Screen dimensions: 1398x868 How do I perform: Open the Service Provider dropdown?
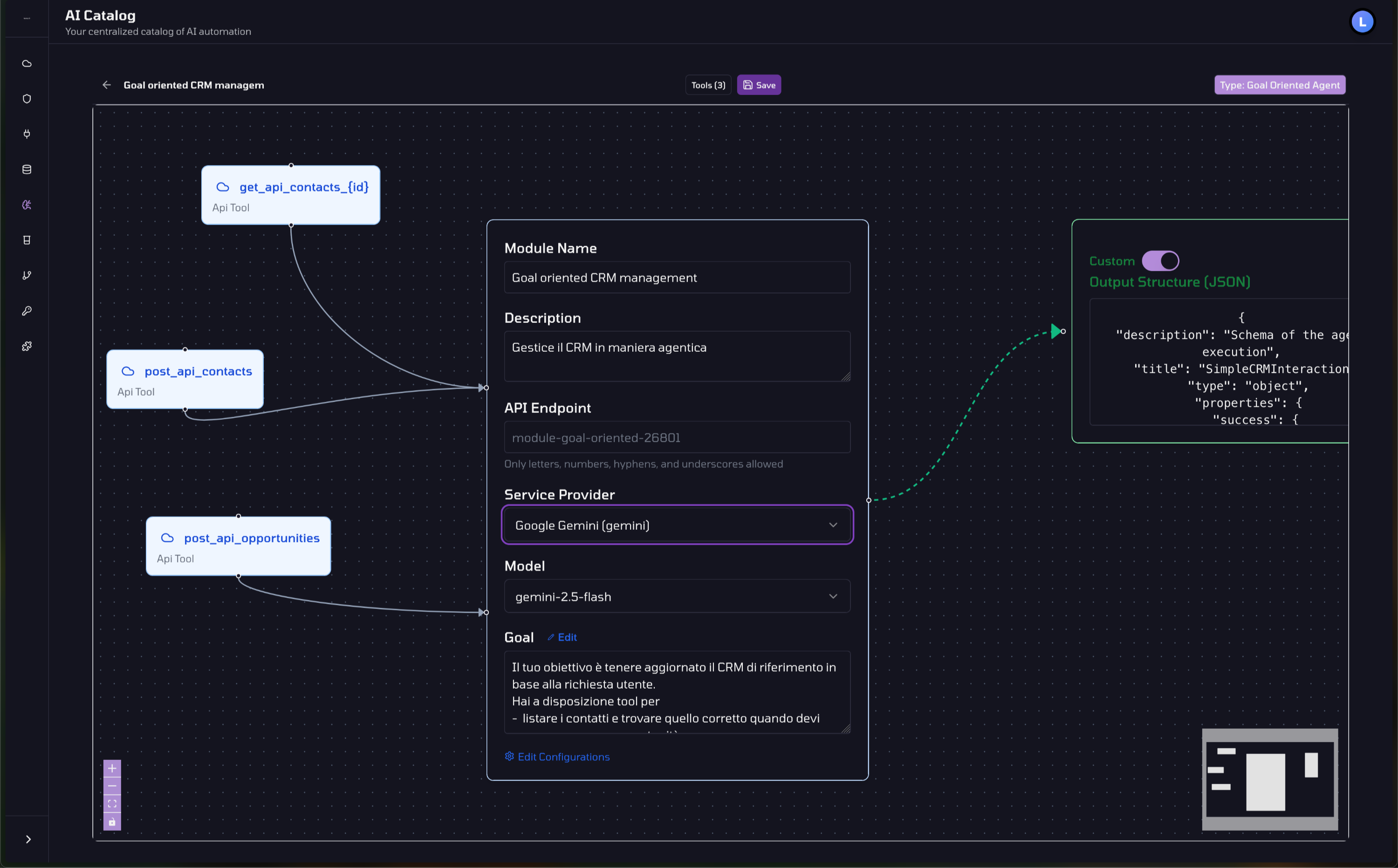coord(677,525)
